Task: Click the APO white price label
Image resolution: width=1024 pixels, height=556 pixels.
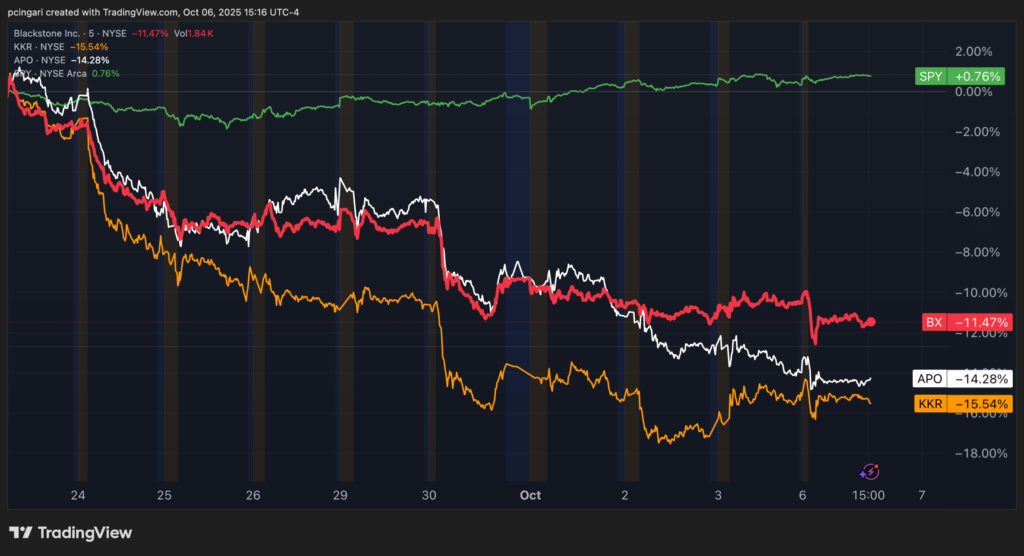Action: [x=963, y=379]
